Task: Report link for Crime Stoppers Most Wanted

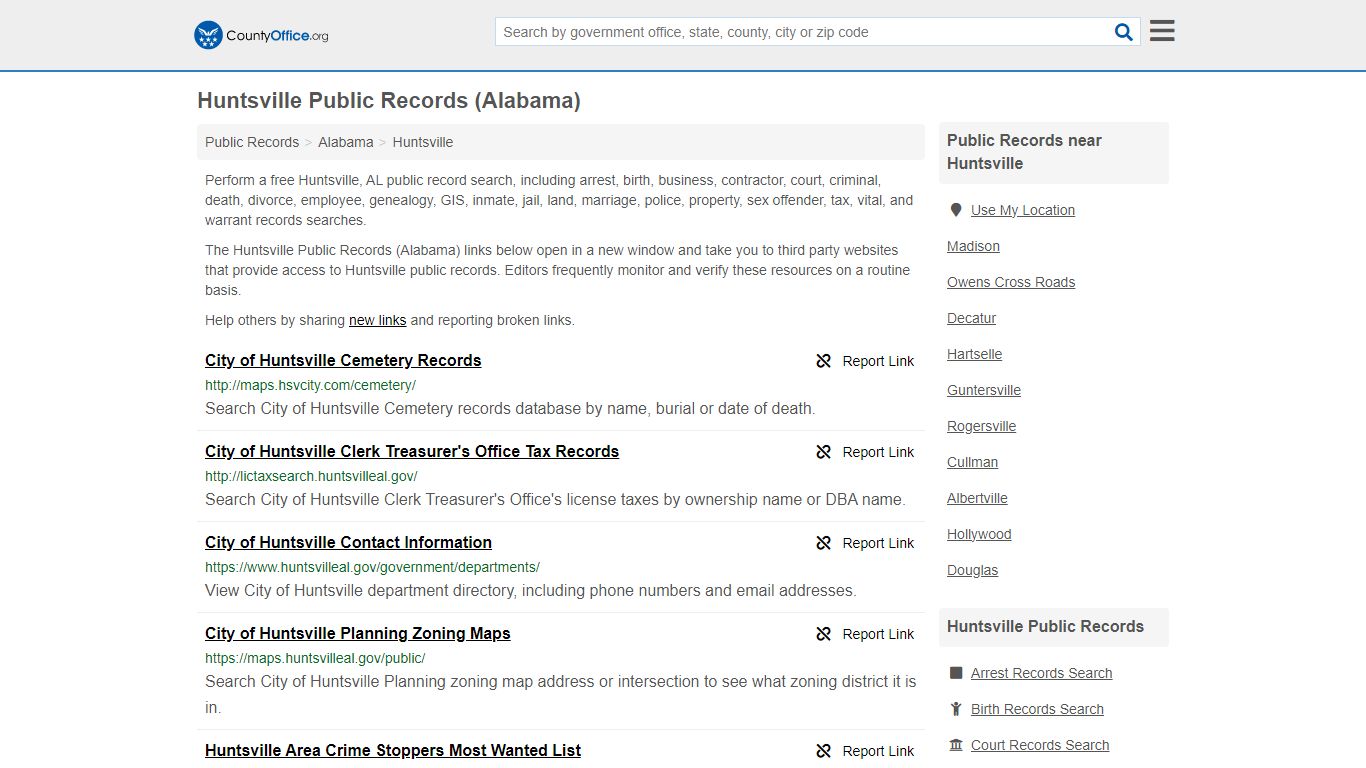Action: 878,751
